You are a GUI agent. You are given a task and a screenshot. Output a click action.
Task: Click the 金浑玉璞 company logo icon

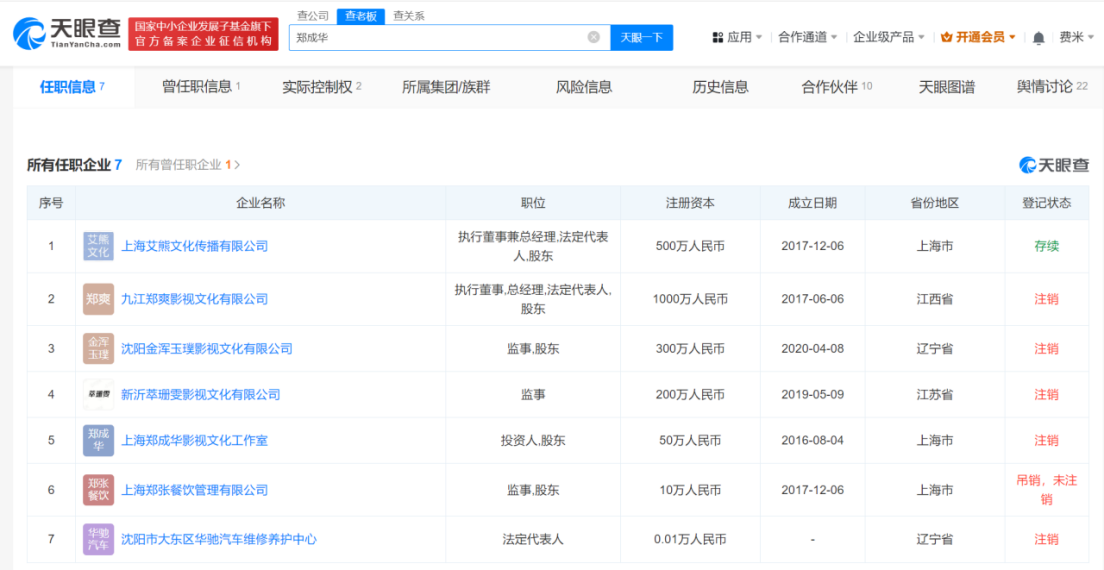pos(98,349)
